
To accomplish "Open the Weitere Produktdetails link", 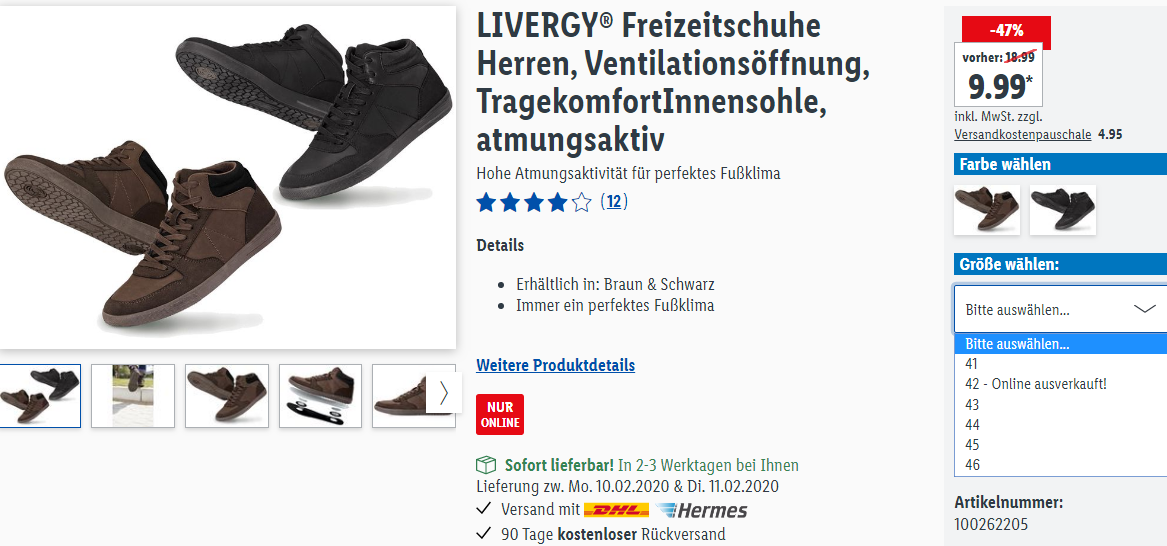I will click(556, 365).
